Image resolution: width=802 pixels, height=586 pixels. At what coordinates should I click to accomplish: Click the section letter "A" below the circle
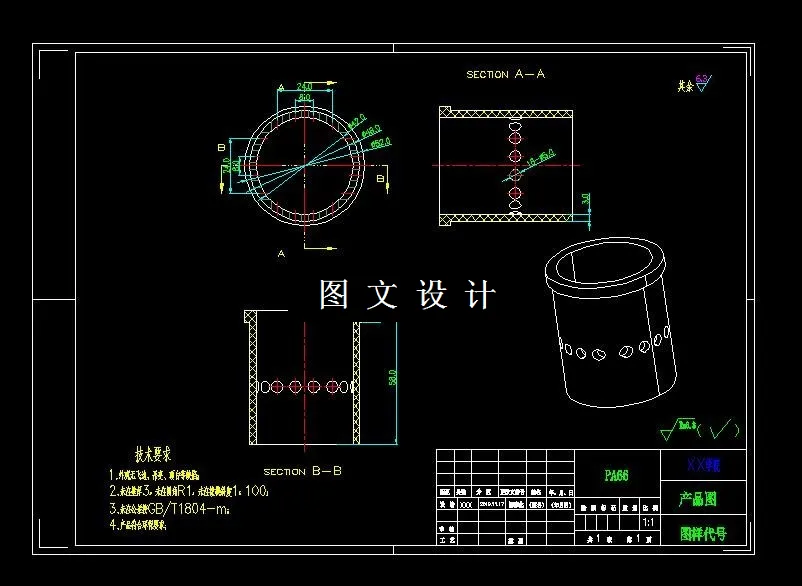[x=281, y=254]
